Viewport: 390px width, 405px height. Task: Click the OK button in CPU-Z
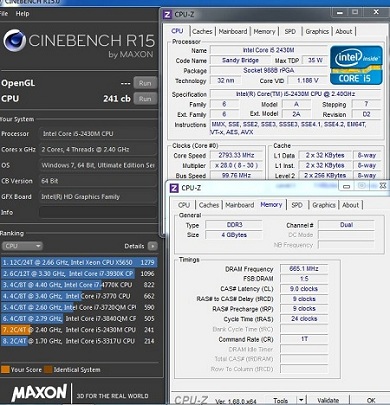(371, 400)
